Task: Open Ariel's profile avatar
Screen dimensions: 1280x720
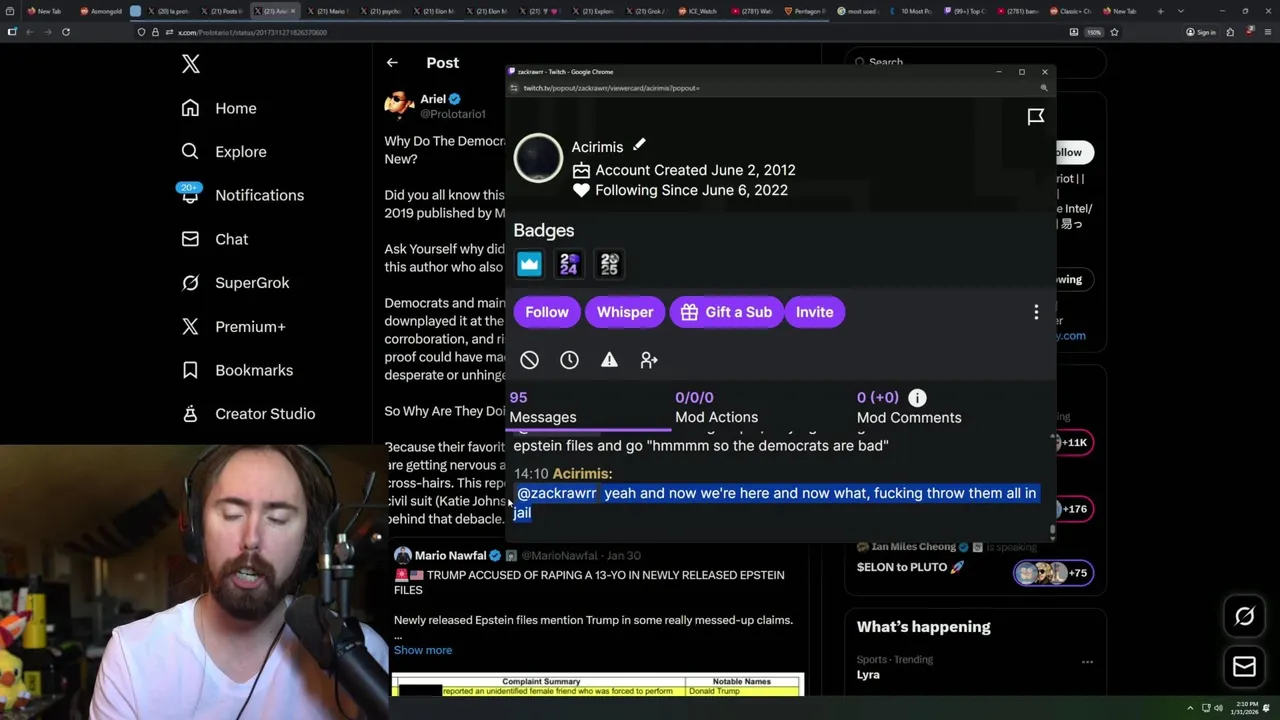Action: 399,105
